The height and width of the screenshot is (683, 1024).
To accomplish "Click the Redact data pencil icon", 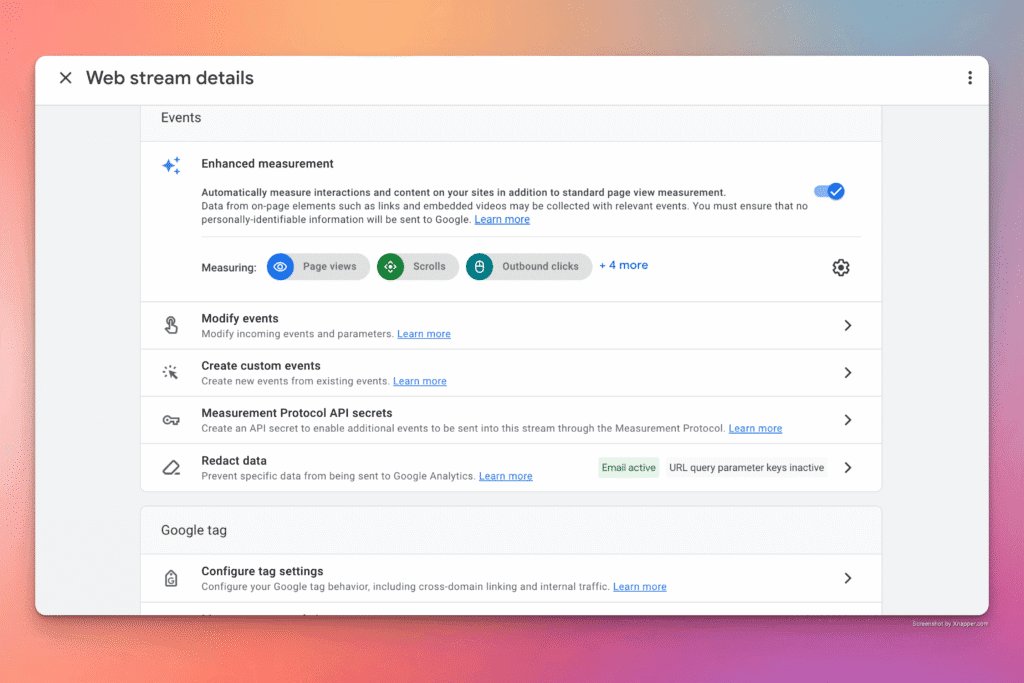I will 171,466.
